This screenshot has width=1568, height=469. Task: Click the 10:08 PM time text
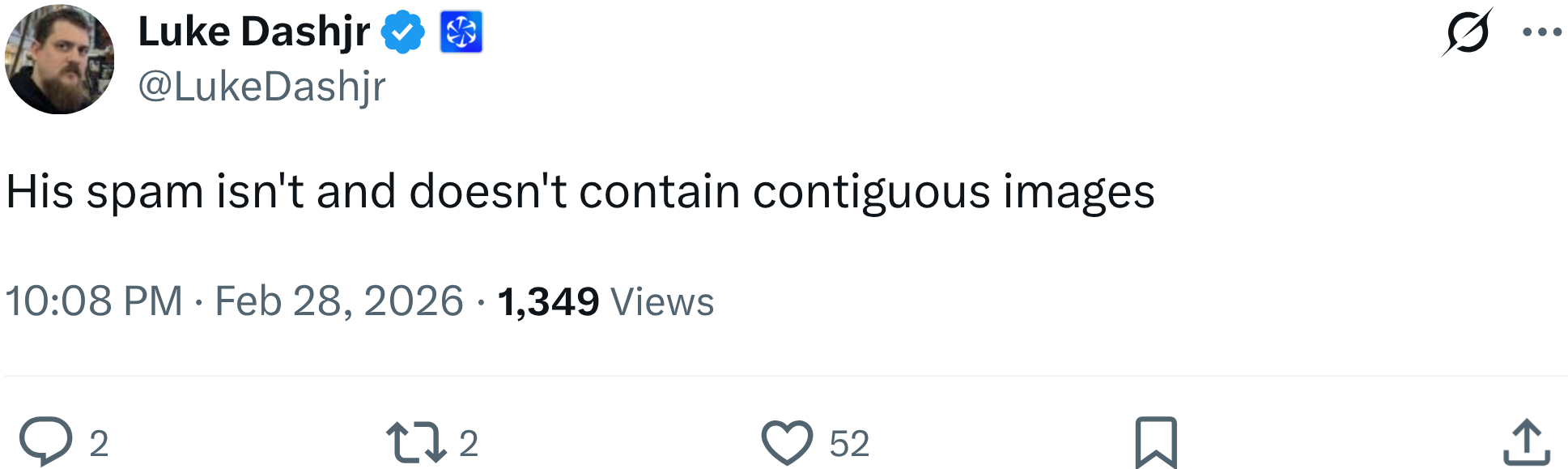(x=94, y=301)
